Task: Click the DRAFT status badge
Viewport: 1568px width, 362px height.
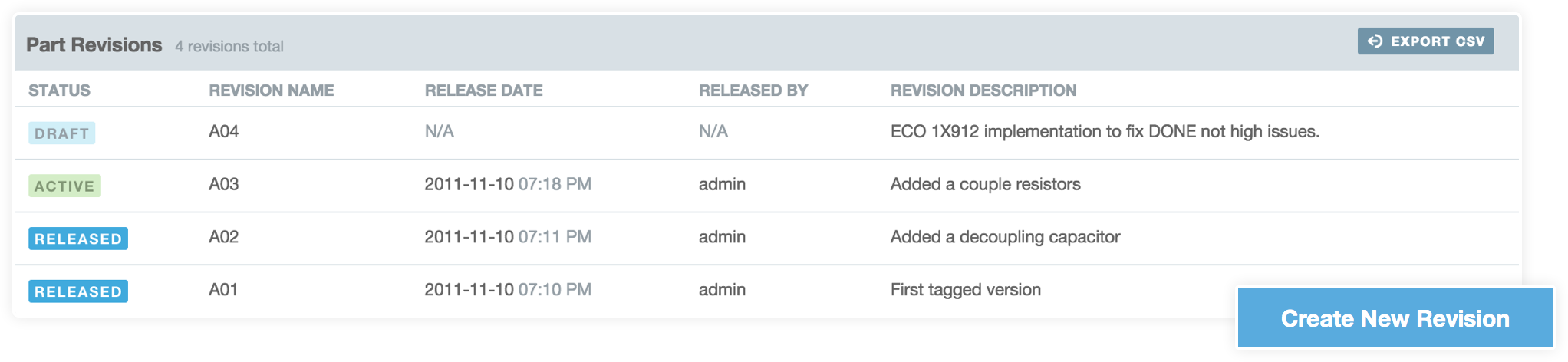Action: tap(62, 133)
